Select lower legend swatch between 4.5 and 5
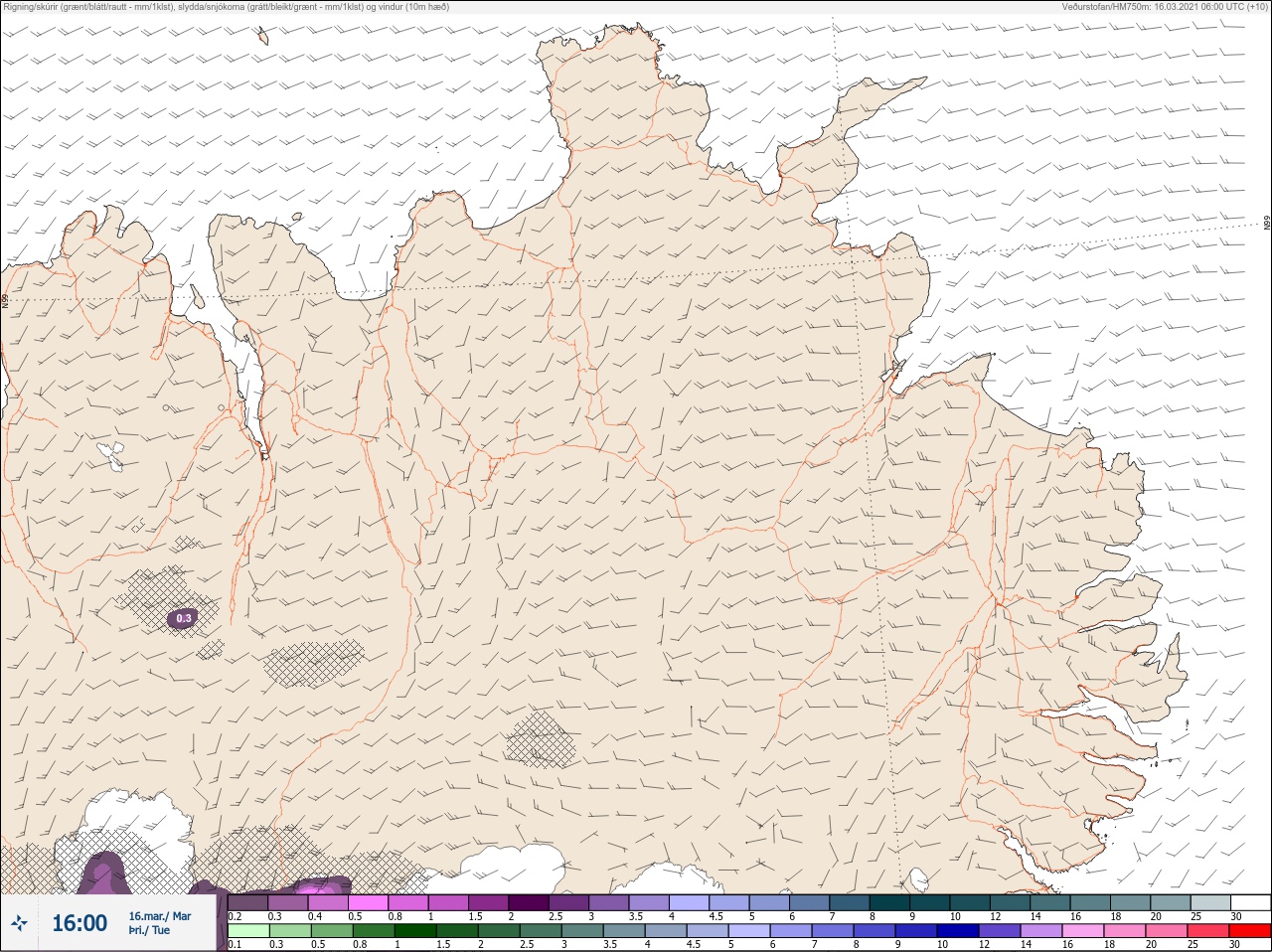The width and height of the screenshot is (1272, 952). pos(708,931)
